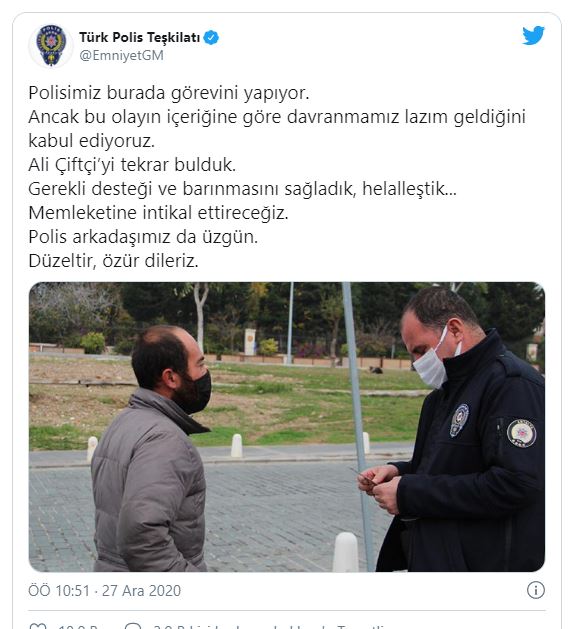This screenshot has width=579, height=629.
Task: Open the ÖÖ 10:51 · 27 Ara 2020 timestamp
Action: pyautogui.click(x=105, y=590)
